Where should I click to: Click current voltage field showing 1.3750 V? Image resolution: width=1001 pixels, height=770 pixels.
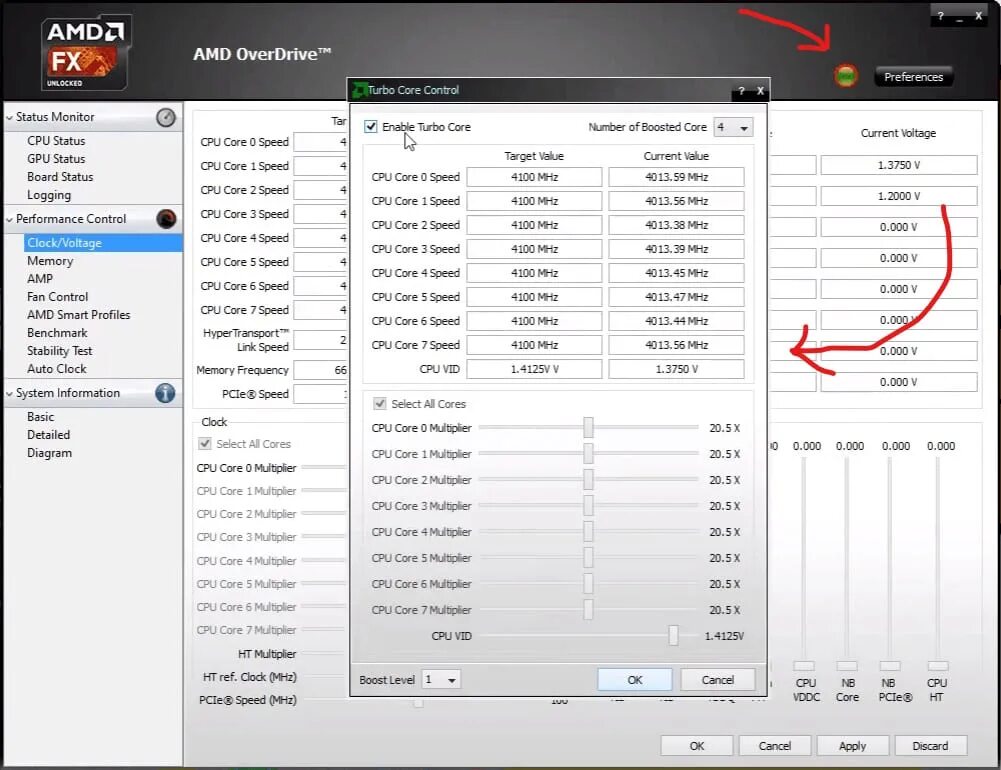(x=899, y=165)
